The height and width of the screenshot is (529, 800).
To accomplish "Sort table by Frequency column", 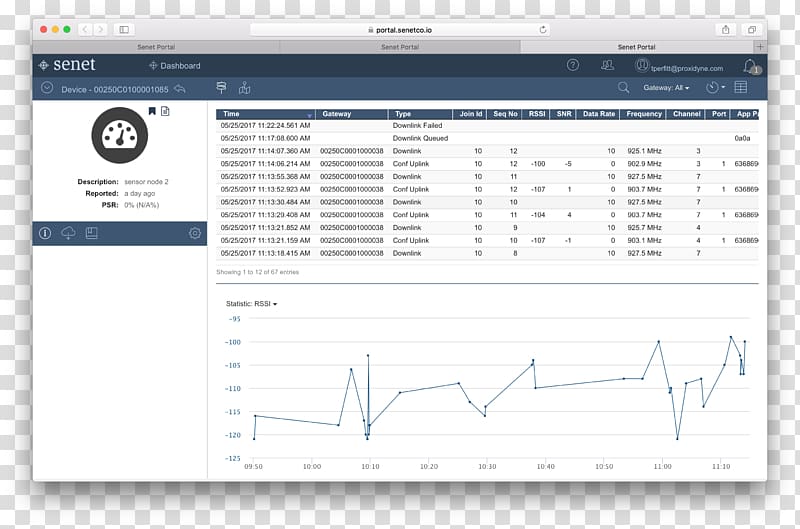I will [643, 114].
